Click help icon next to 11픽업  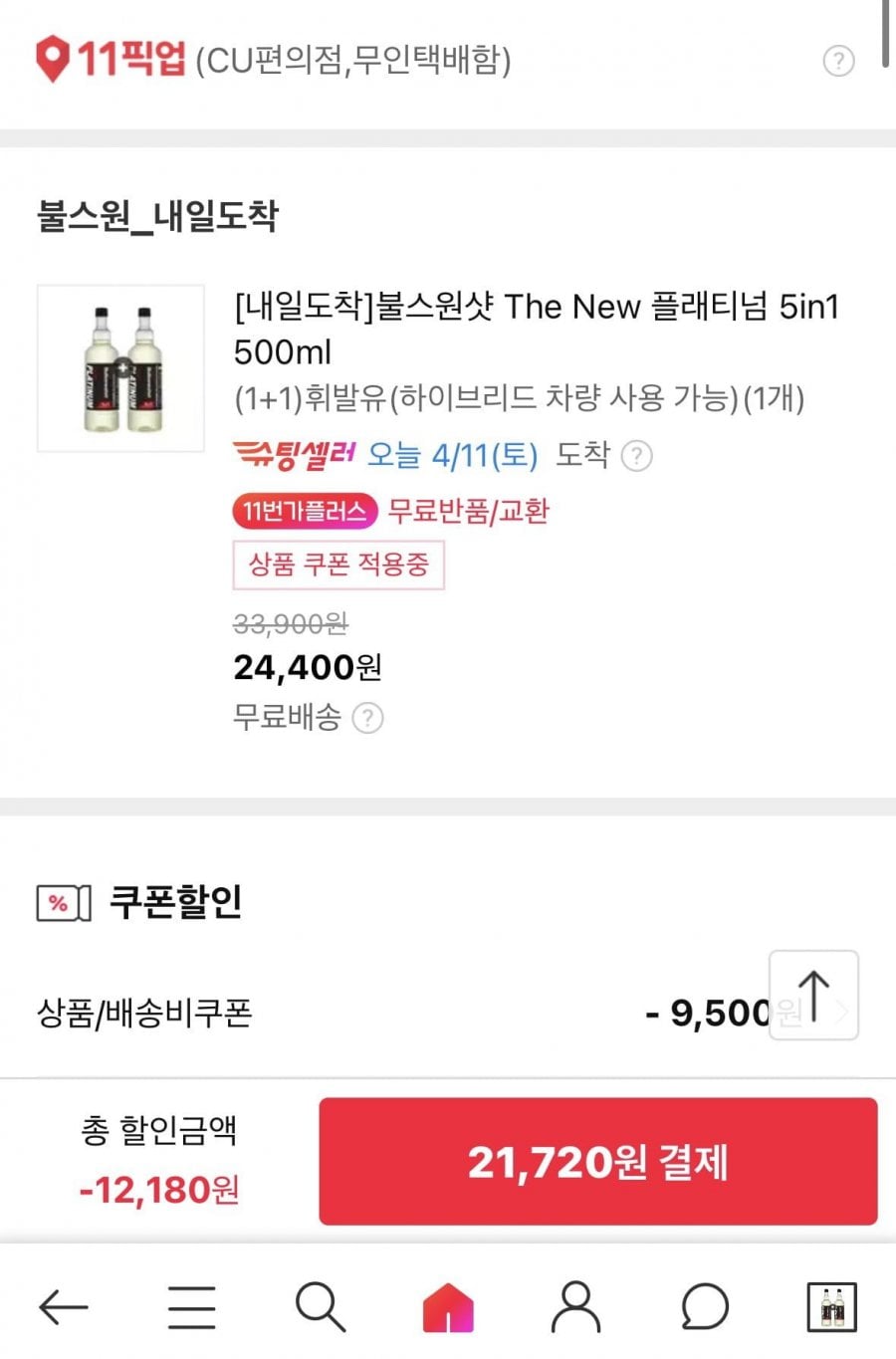click(838, 62)
